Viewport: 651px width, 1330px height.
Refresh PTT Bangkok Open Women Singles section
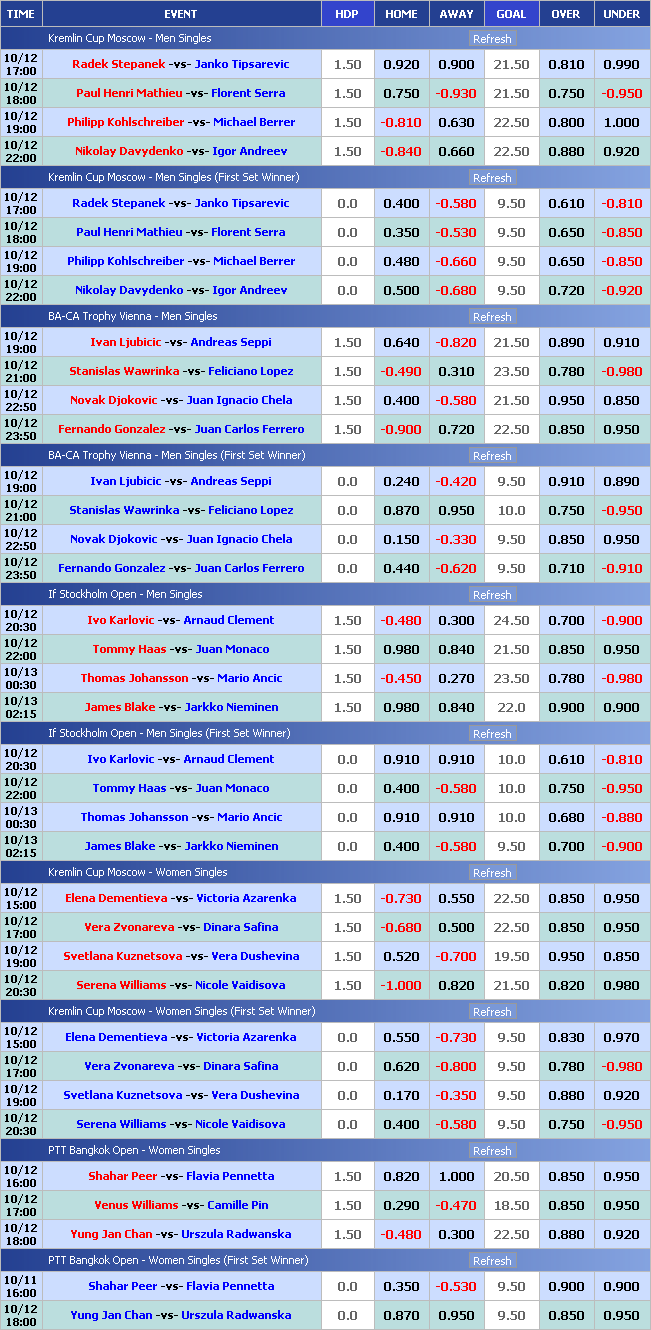coord(491,1151)
